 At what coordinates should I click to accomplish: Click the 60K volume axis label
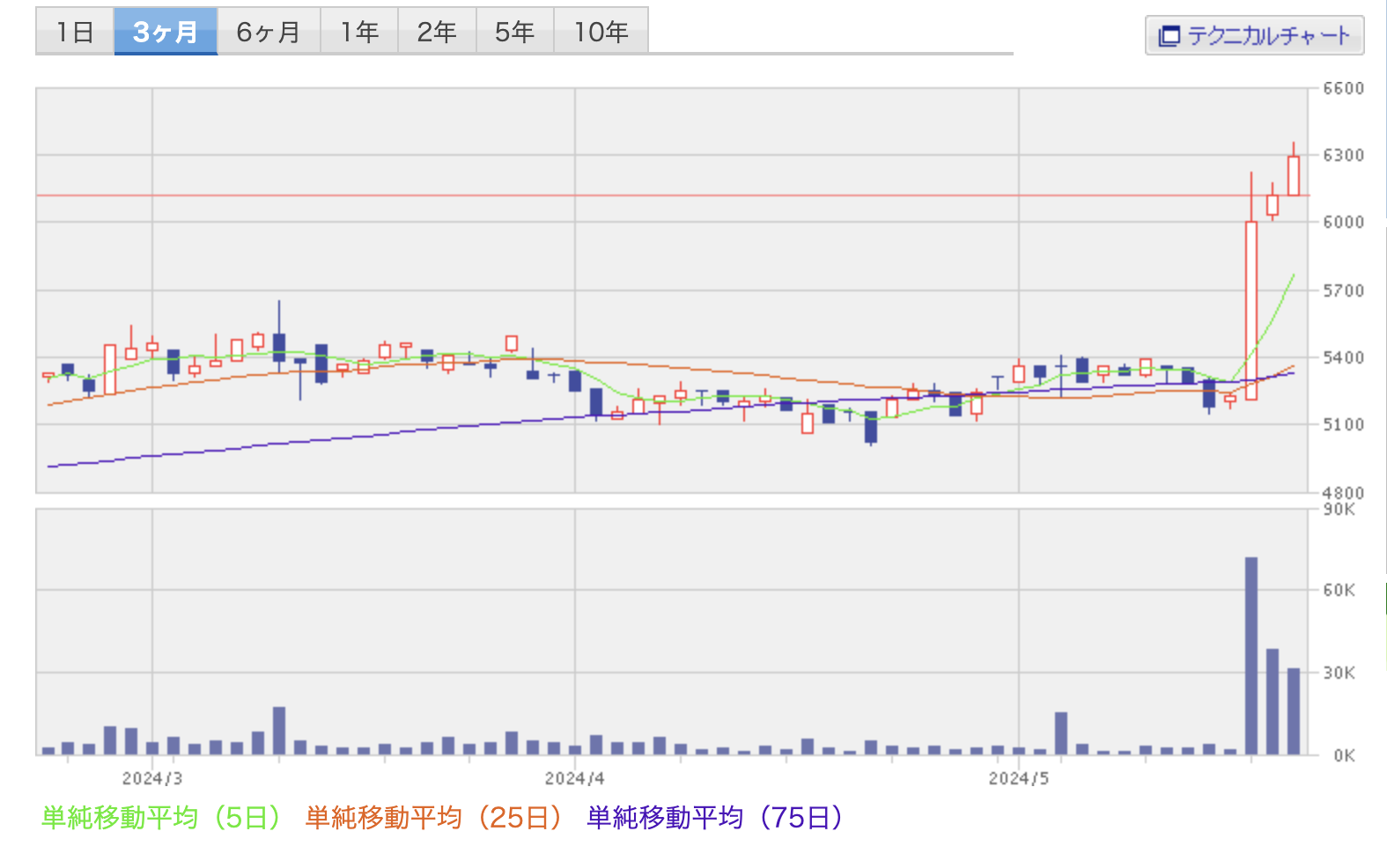point(1339,590)
